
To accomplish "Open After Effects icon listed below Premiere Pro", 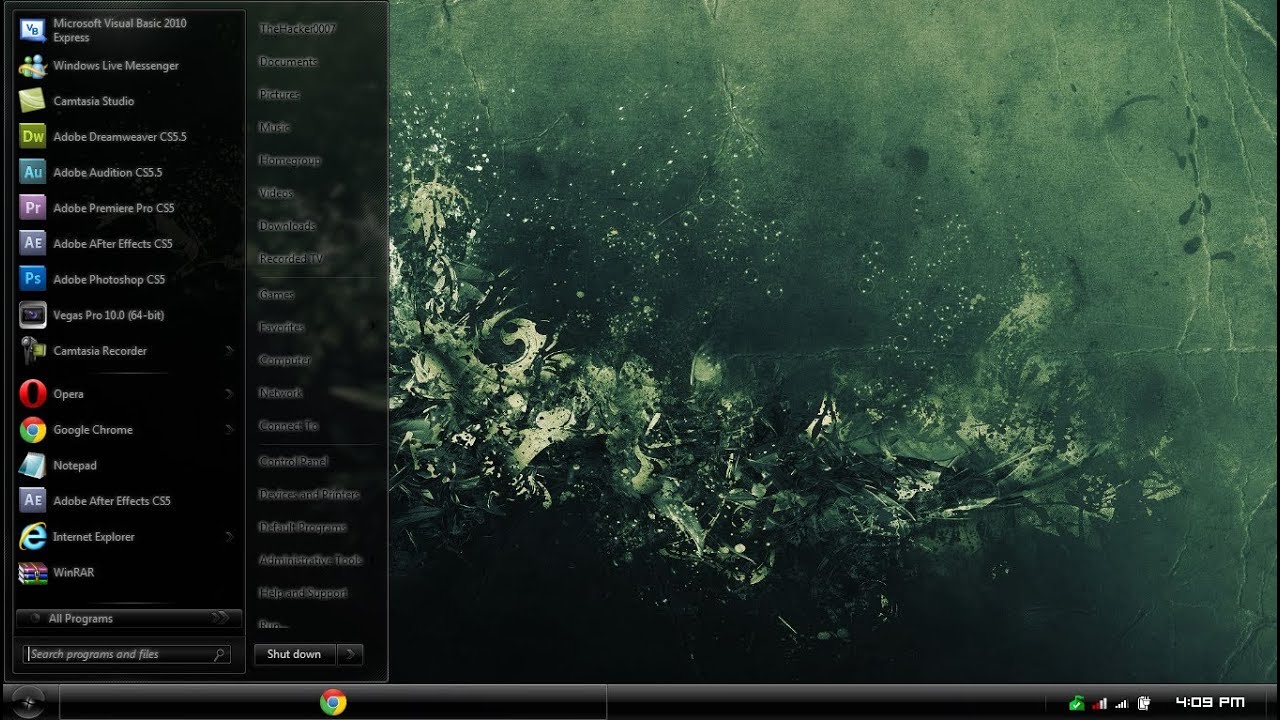I will (x=33, y=244).
